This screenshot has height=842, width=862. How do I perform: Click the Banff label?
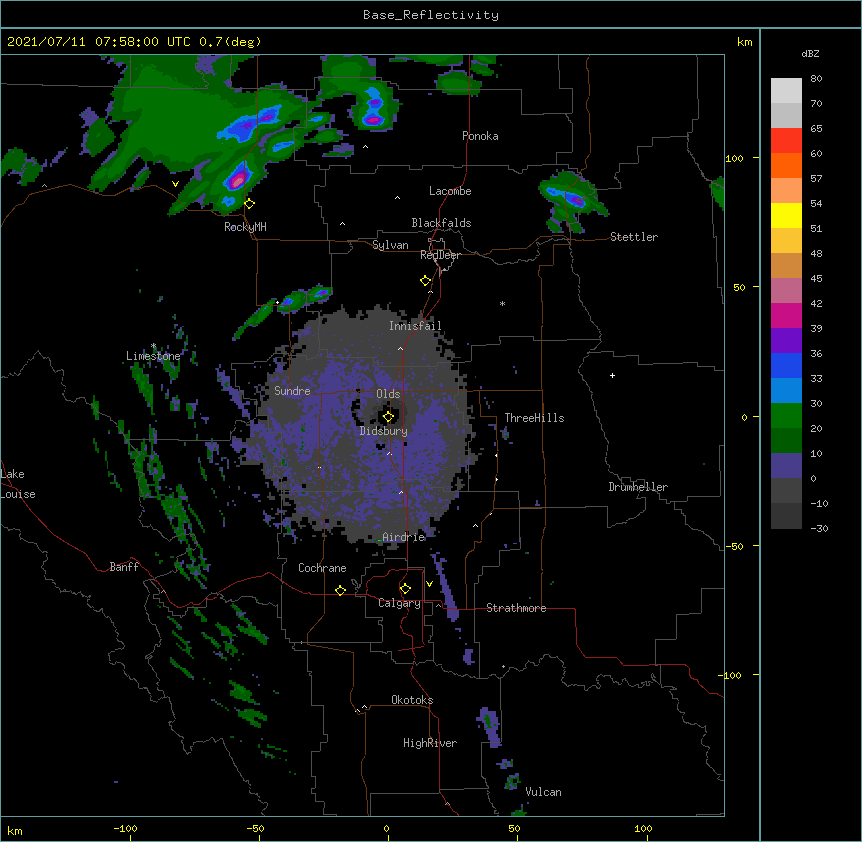pos(124,567)
